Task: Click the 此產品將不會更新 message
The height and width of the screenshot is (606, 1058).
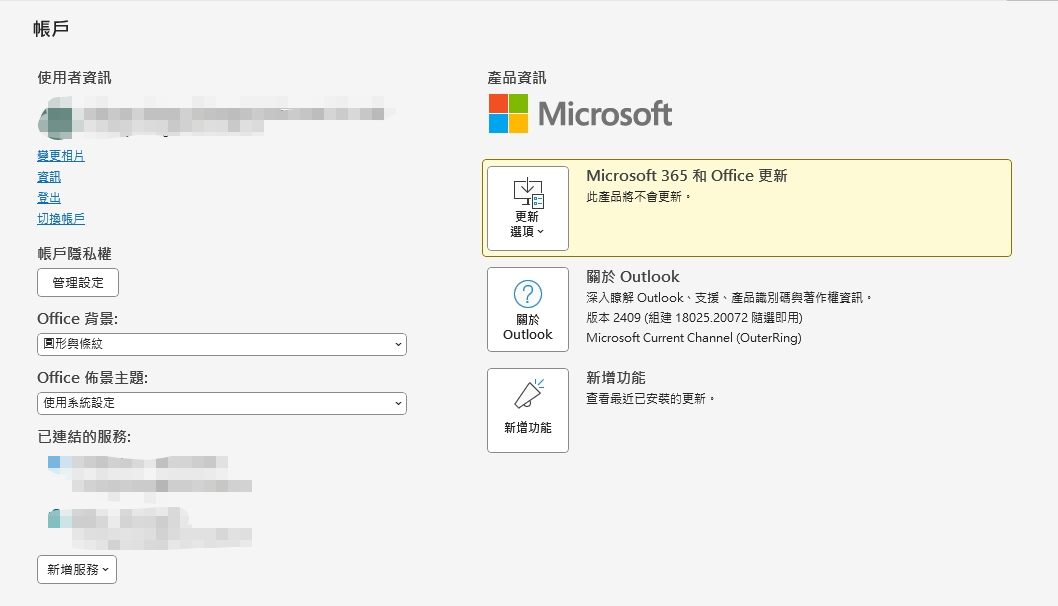Action: tap(638, 197)
